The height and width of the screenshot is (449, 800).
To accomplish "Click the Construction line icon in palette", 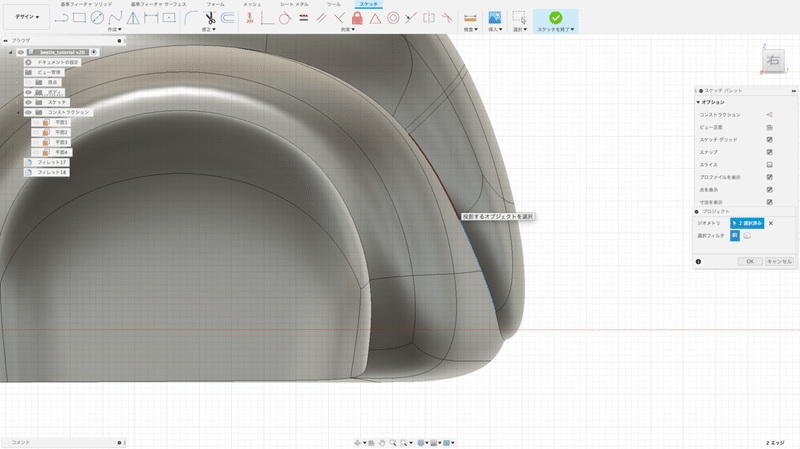I will 769,115.
